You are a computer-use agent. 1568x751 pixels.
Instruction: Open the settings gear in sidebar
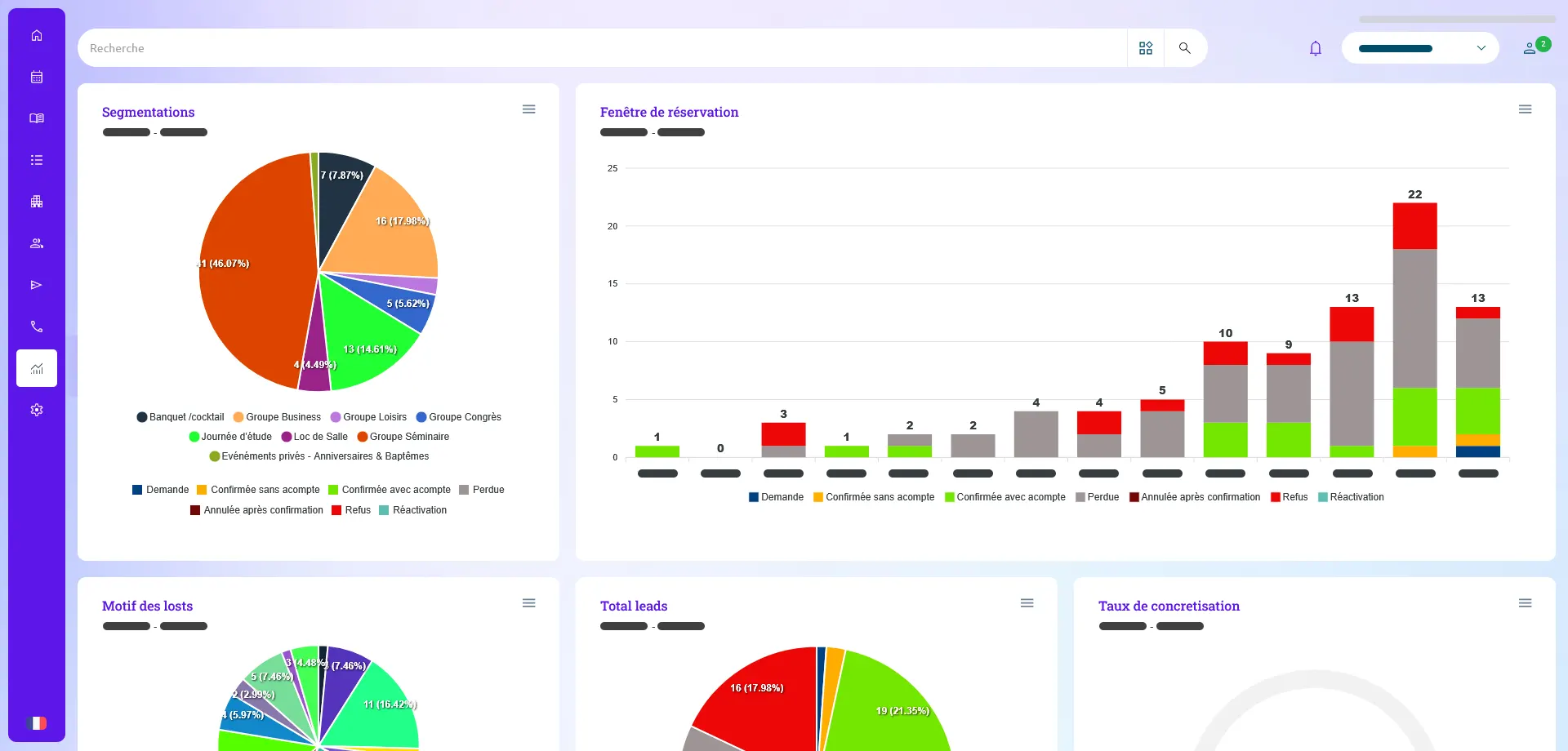[x=37, y=410]
